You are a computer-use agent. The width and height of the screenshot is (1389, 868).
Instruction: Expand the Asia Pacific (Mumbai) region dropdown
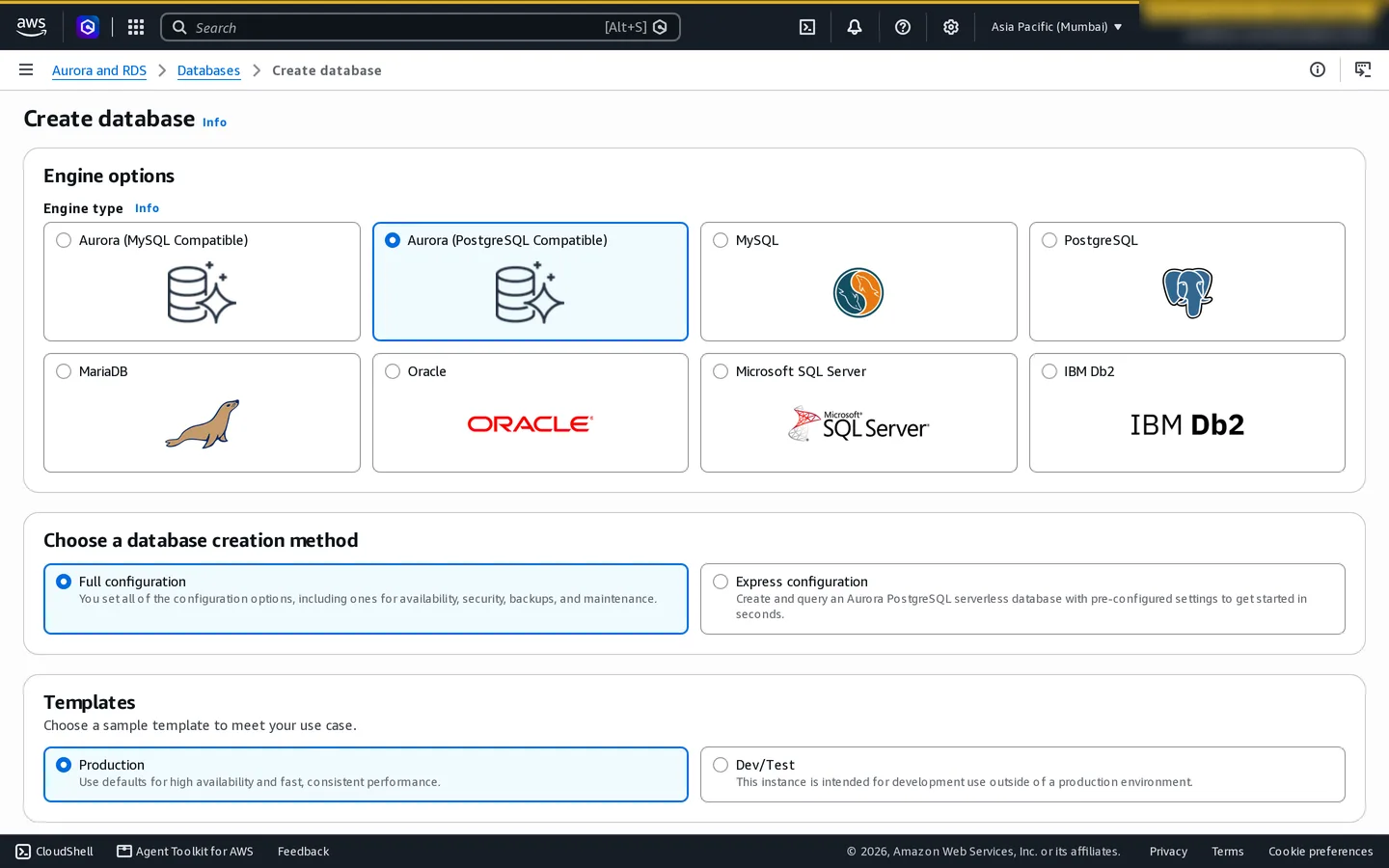pos(1056,27)
